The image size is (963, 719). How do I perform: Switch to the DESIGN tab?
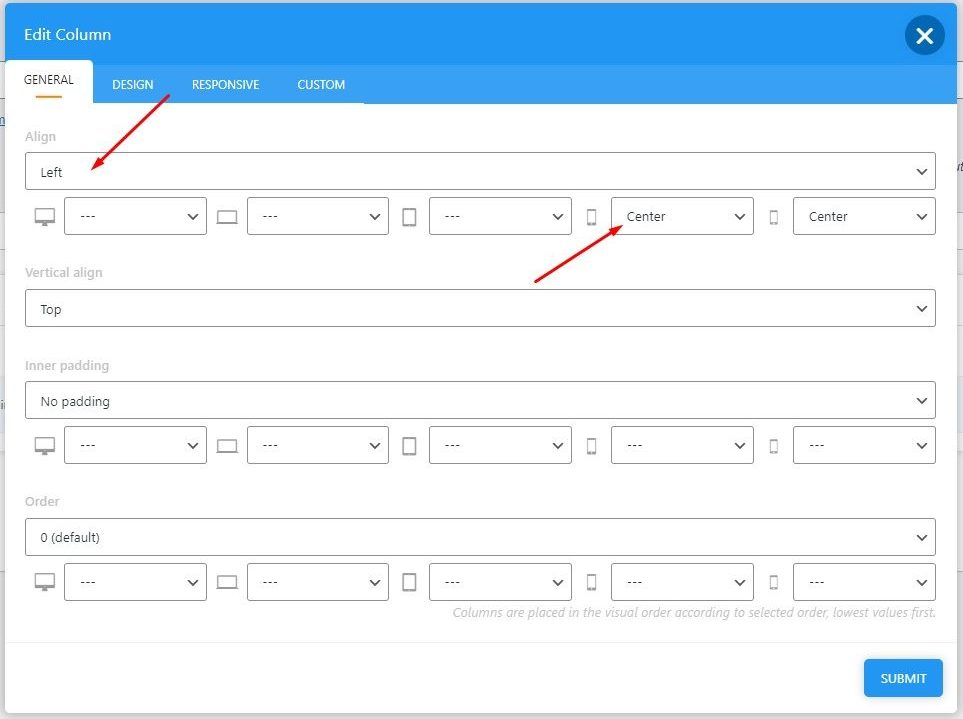click(133, 85)
